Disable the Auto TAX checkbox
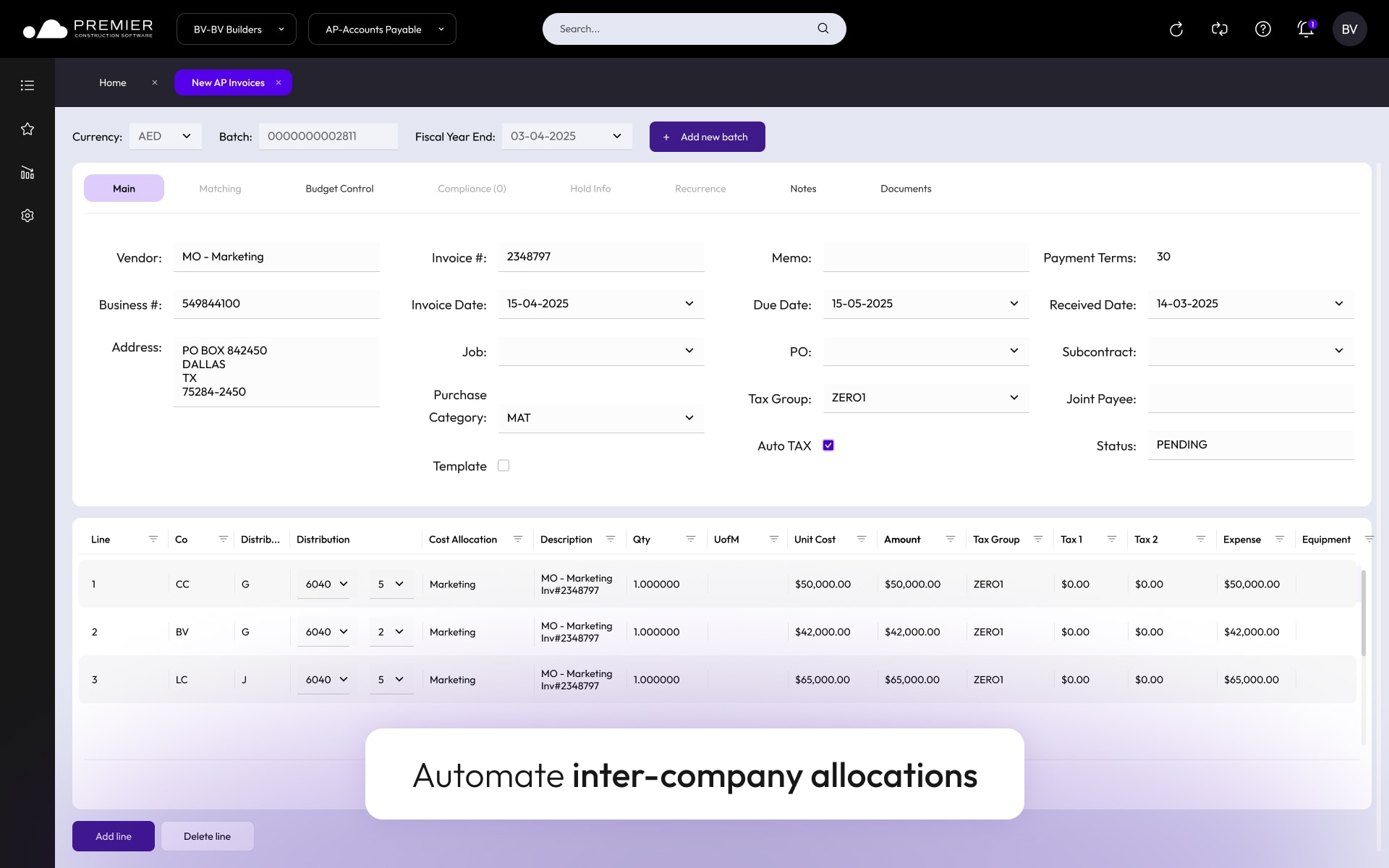The height and width of the screenshot is (868, 1389). (x=828, y=445)
